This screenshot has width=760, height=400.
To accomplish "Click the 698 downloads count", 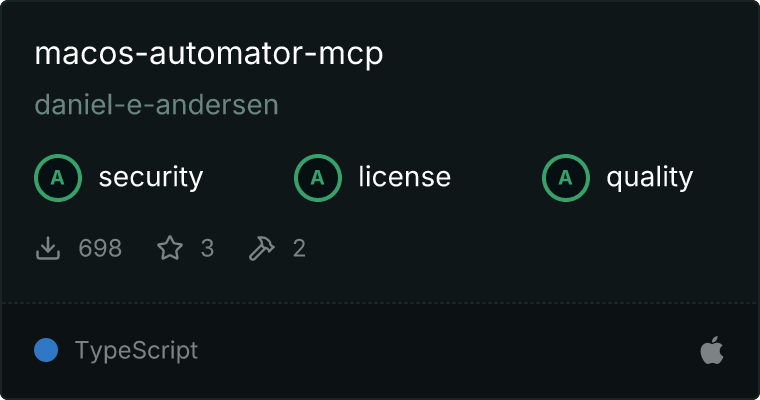I will tap(100, 248).
